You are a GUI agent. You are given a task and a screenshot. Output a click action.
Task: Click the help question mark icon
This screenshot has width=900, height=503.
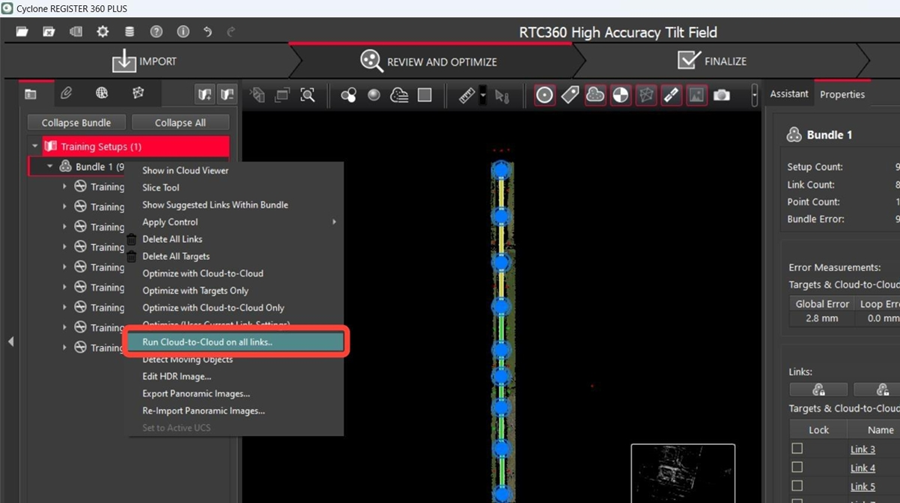[x=156, y=32]
